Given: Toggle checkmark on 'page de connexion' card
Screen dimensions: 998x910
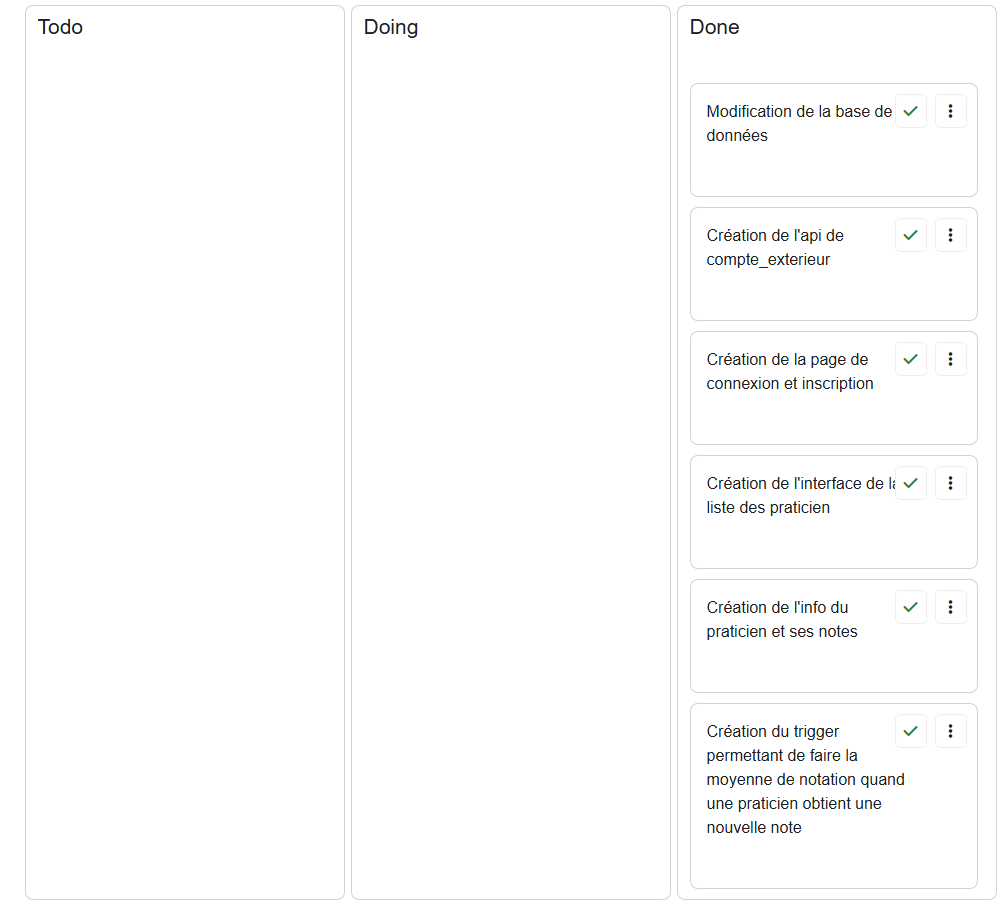Looking at the screenshot, I should [x=910, y=359].
